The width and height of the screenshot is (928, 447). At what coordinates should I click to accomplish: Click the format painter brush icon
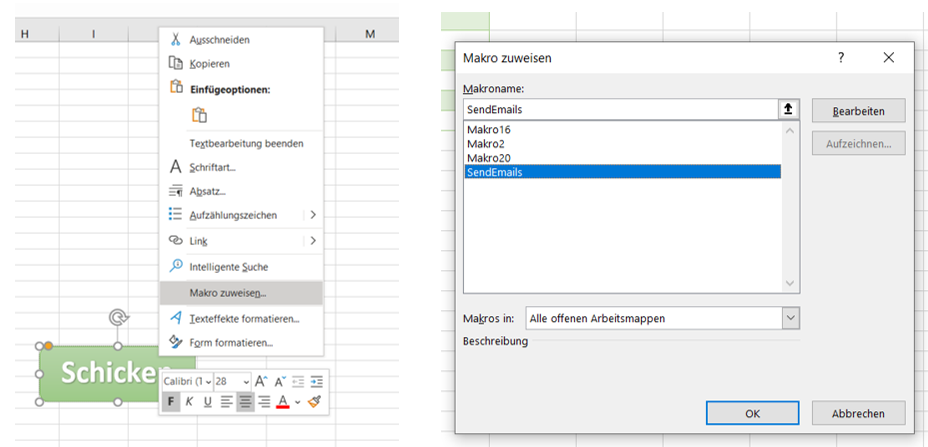click(x=314, y=402)
